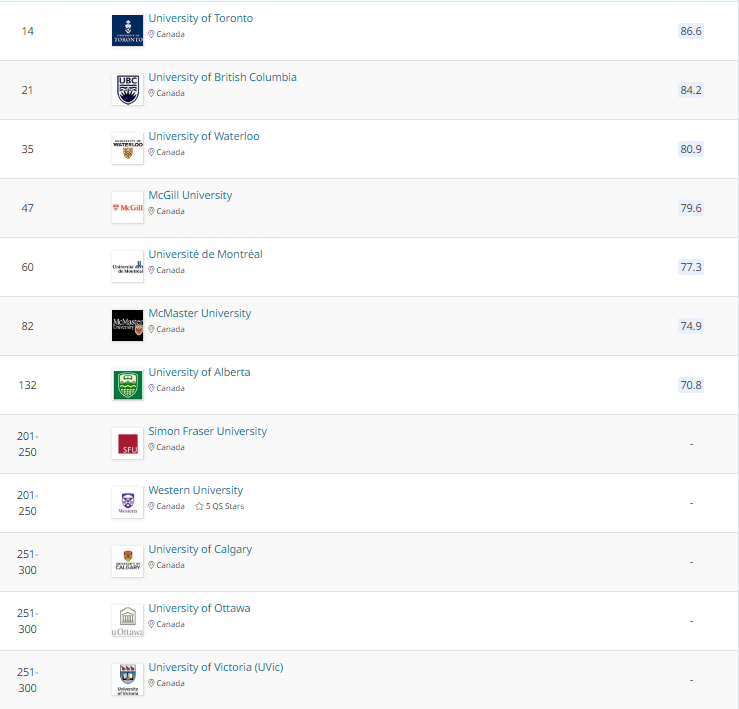This screenshot has width=739, height=709.
Task: Go to McGill University page
Action: 190,196
